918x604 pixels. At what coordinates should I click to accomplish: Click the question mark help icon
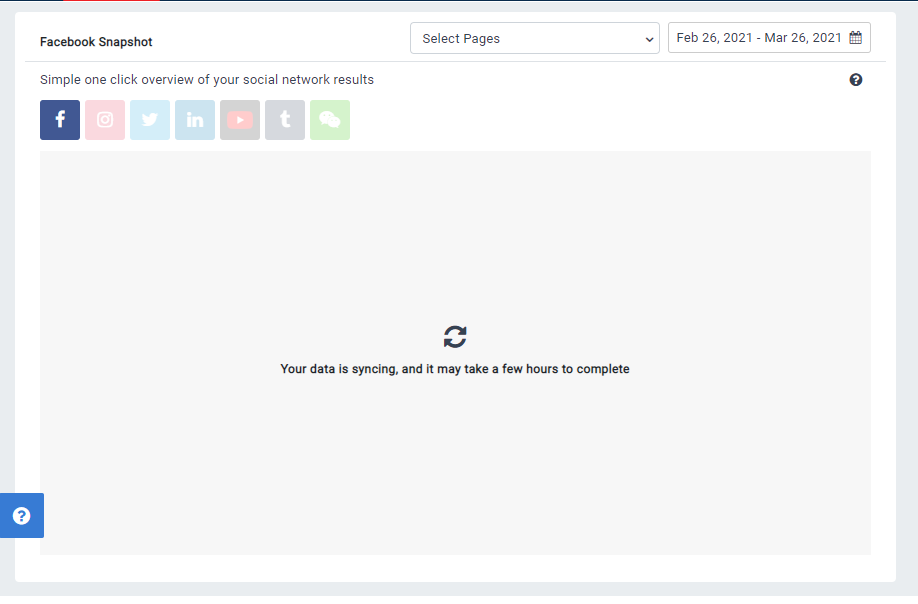point(856,80)
